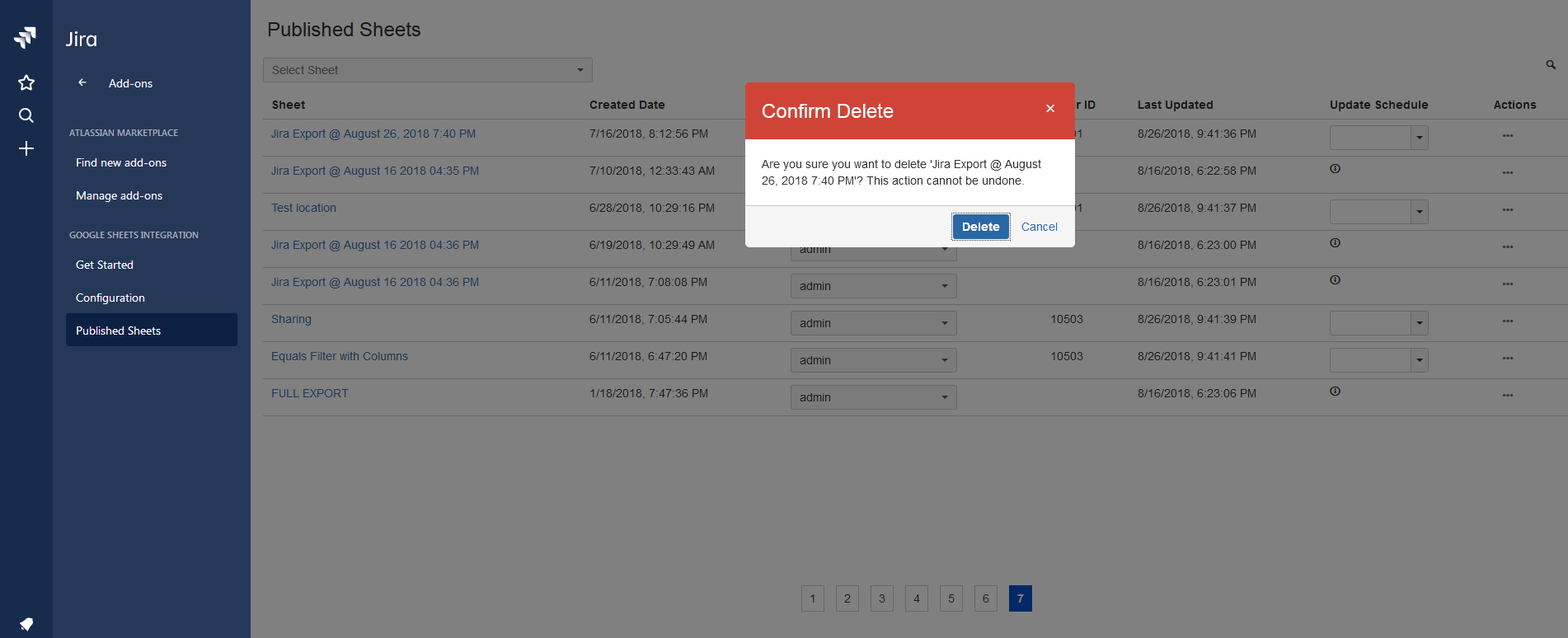Click the plus create icon in sidebar
The height and width of the screenshot is (638, 1568).
(26, 148)
